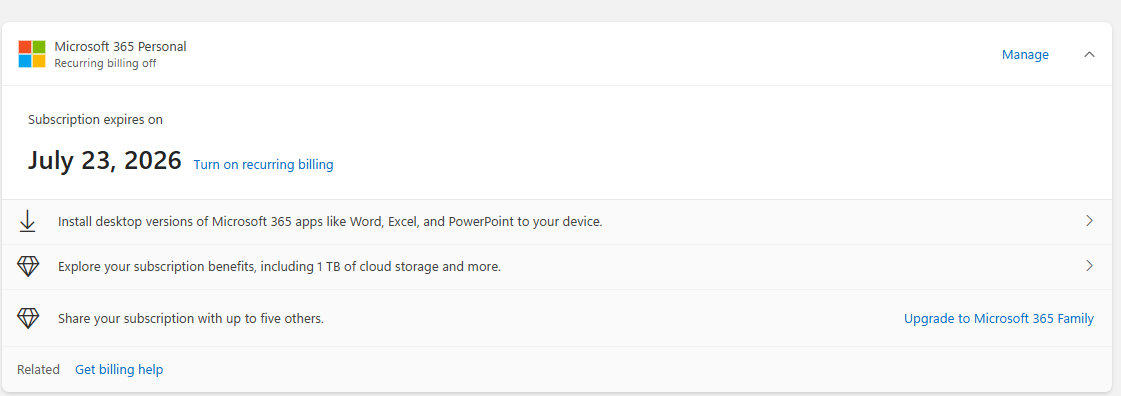The width and height of the screenshot is (1121, 396).
Task: Click the Microsoft four-color logo icon
Action: pos(32,54)
